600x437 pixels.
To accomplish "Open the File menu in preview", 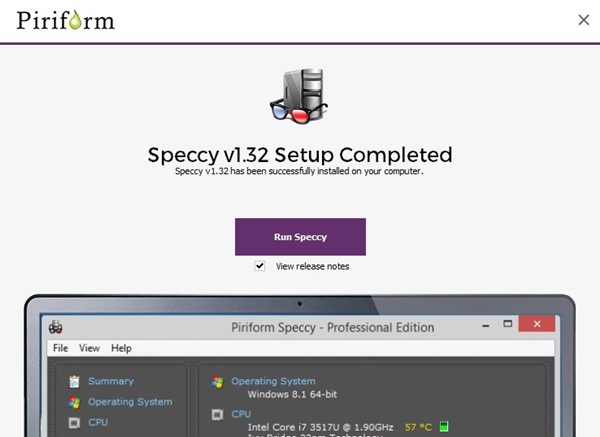I will click(60, 348).
